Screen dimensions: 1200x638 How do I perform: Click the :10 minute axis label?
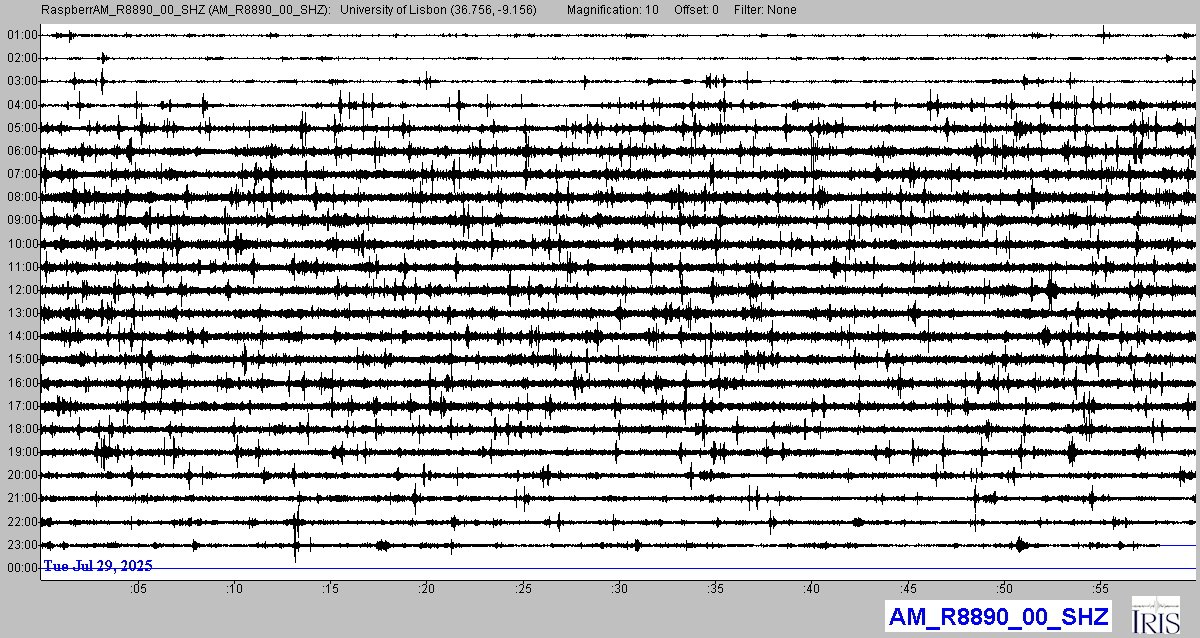(234, 588)
